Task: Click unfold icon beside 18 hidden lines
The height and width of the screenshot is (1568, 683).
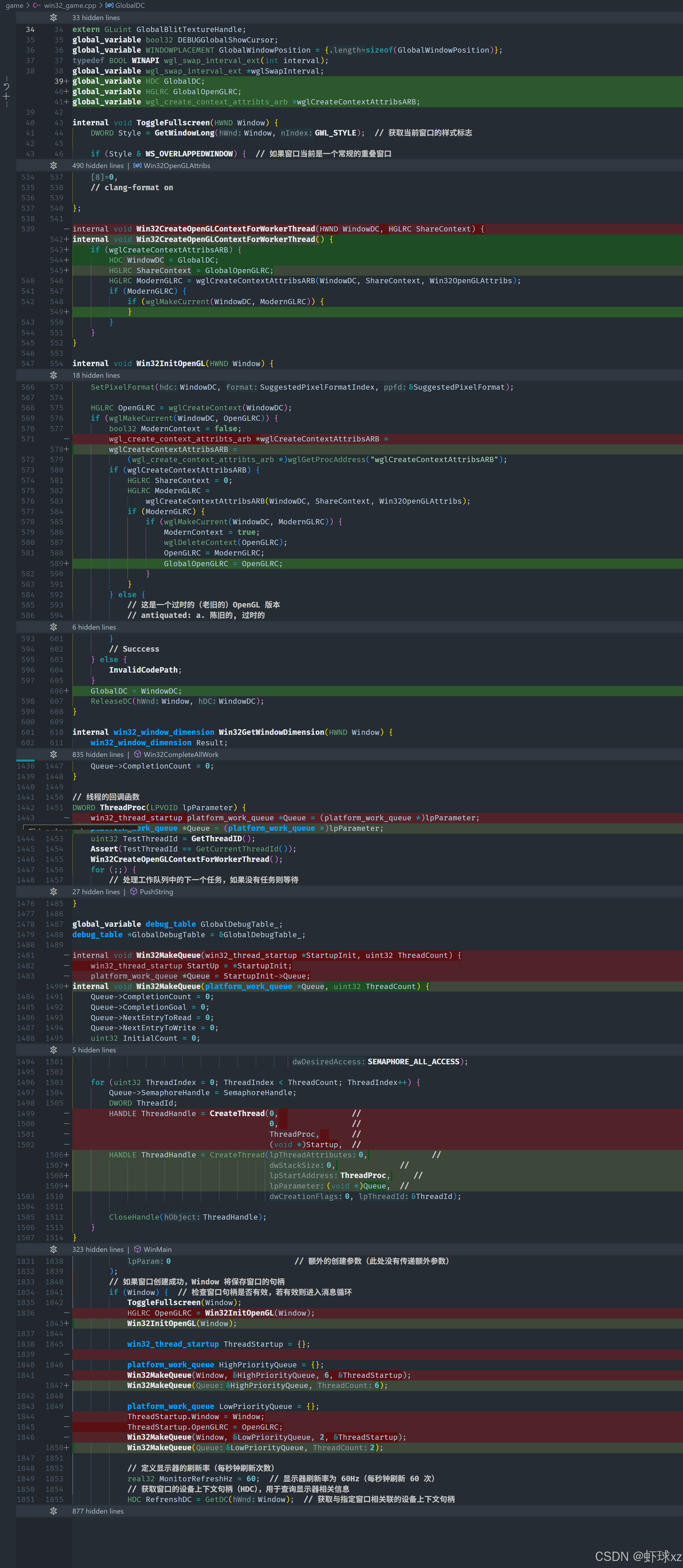Action: coord(54,375)
